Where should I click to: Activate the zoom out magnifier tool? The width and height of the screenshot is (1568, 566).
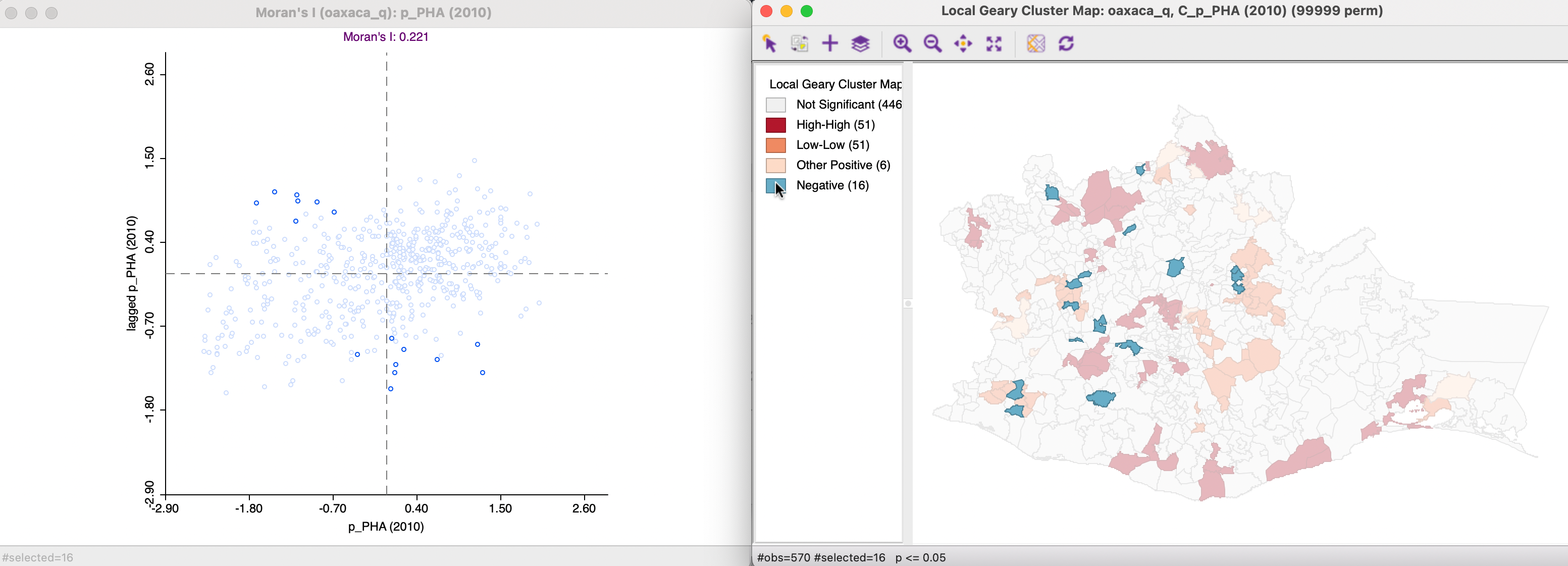[x=932, y=44]
